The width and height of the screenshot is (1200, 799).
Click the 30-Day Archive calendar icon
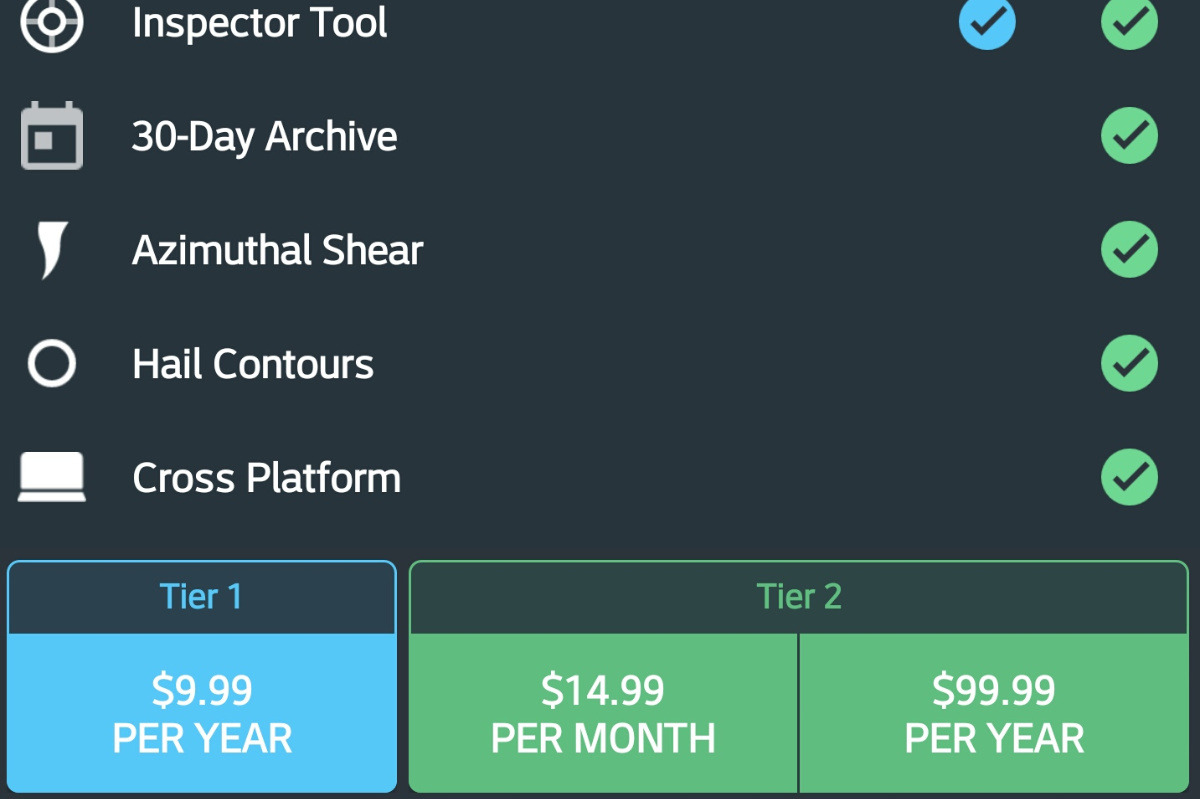[52, 136]
